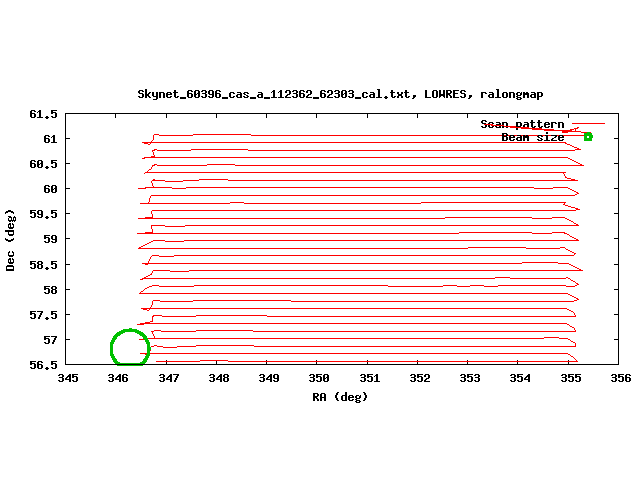Click the RA (deg) axis label

click(x=340, y=397)
